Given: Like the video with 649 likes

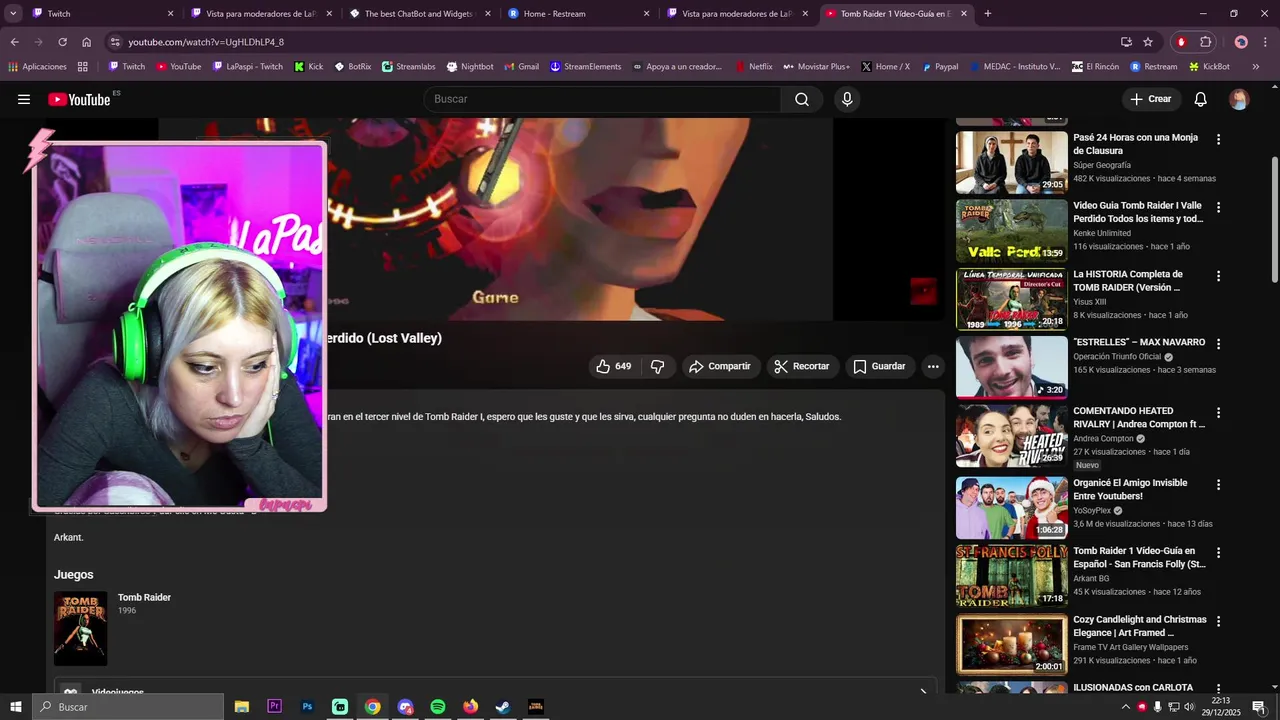Looking at the screenshot, I should [x=613, y=367].
